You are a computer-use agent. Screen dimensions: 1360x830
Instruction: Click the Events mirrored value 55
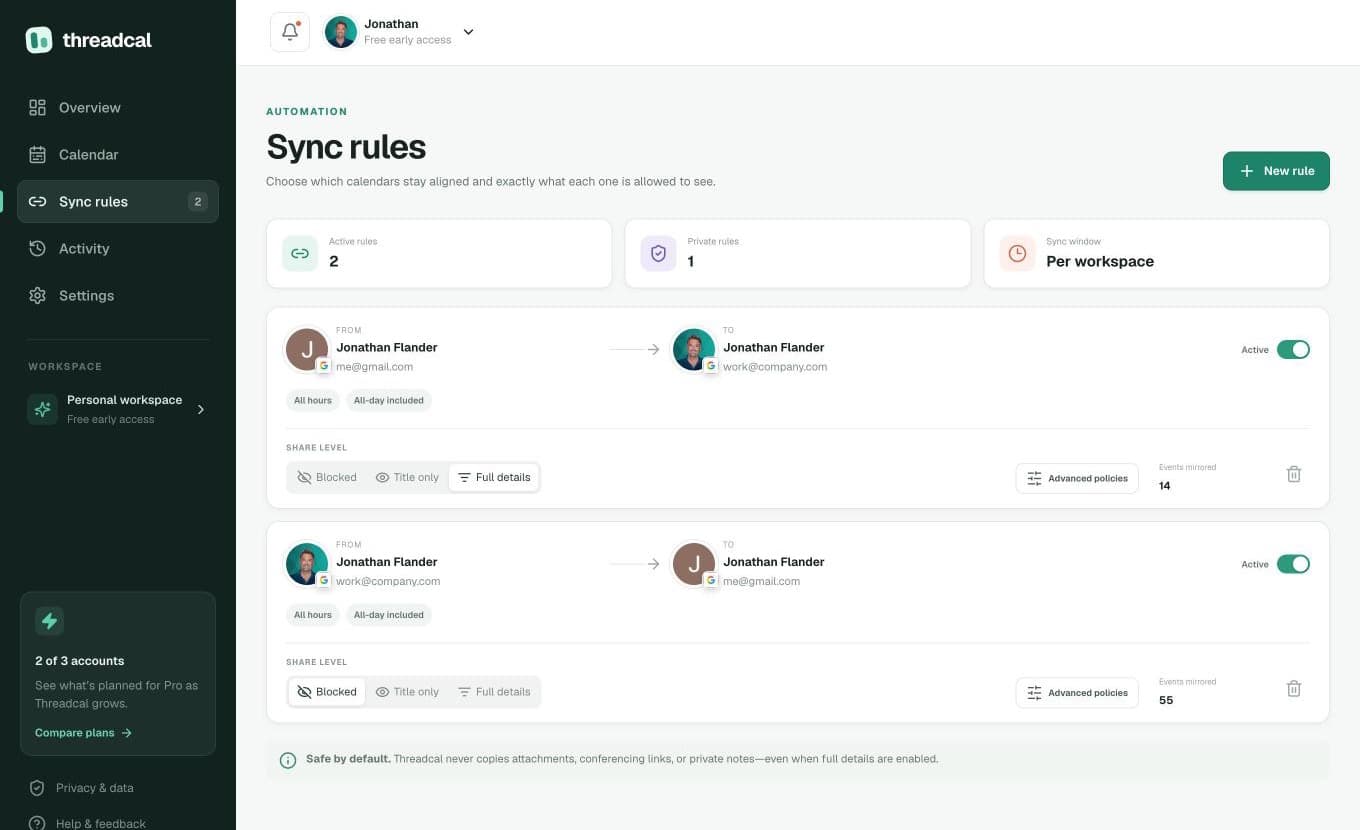click(x=1166, y=700)
